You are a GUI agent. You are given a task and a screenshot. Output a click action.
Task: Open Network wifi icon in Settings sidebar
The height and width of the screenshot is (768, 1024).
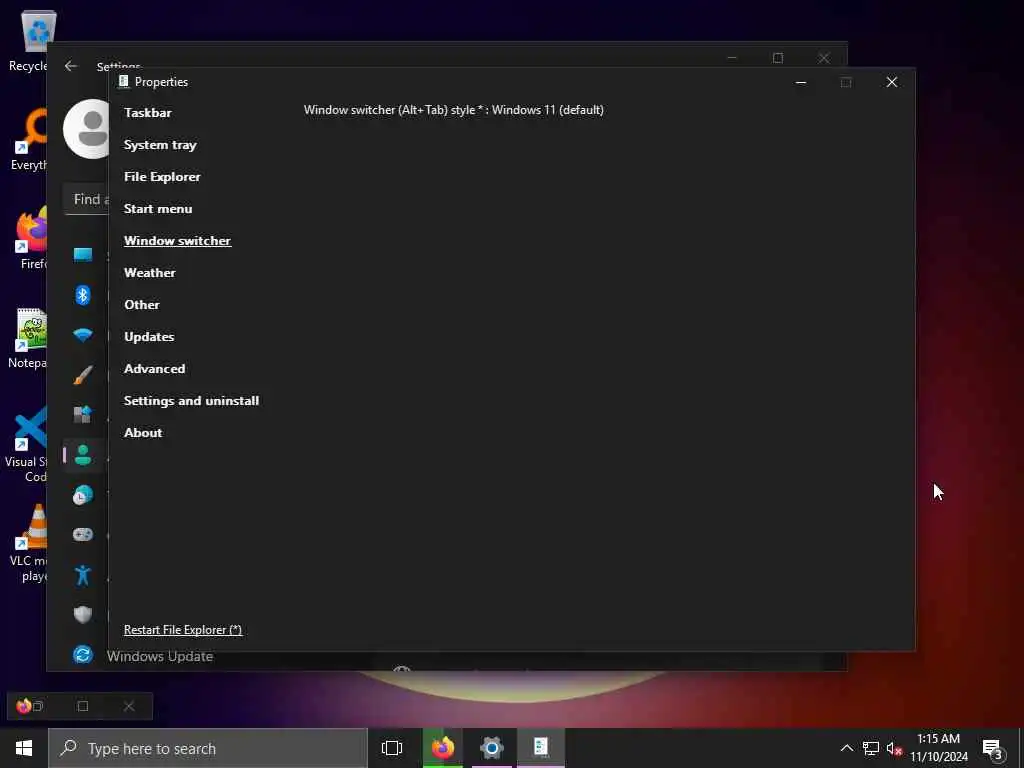(83, 335)
